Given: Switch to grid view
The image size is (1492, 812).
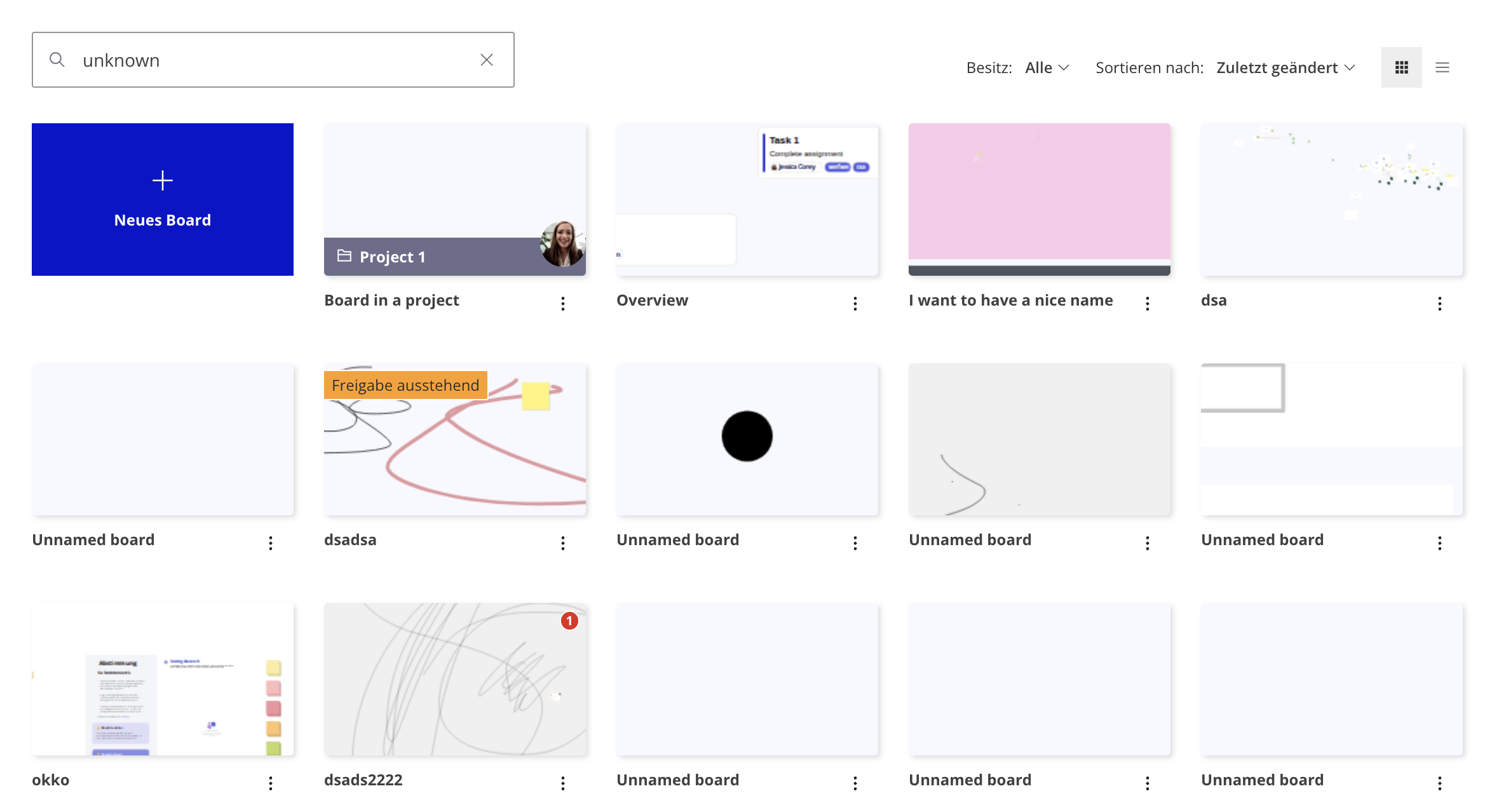Looking at the screenshot, I should [1401, 67].
